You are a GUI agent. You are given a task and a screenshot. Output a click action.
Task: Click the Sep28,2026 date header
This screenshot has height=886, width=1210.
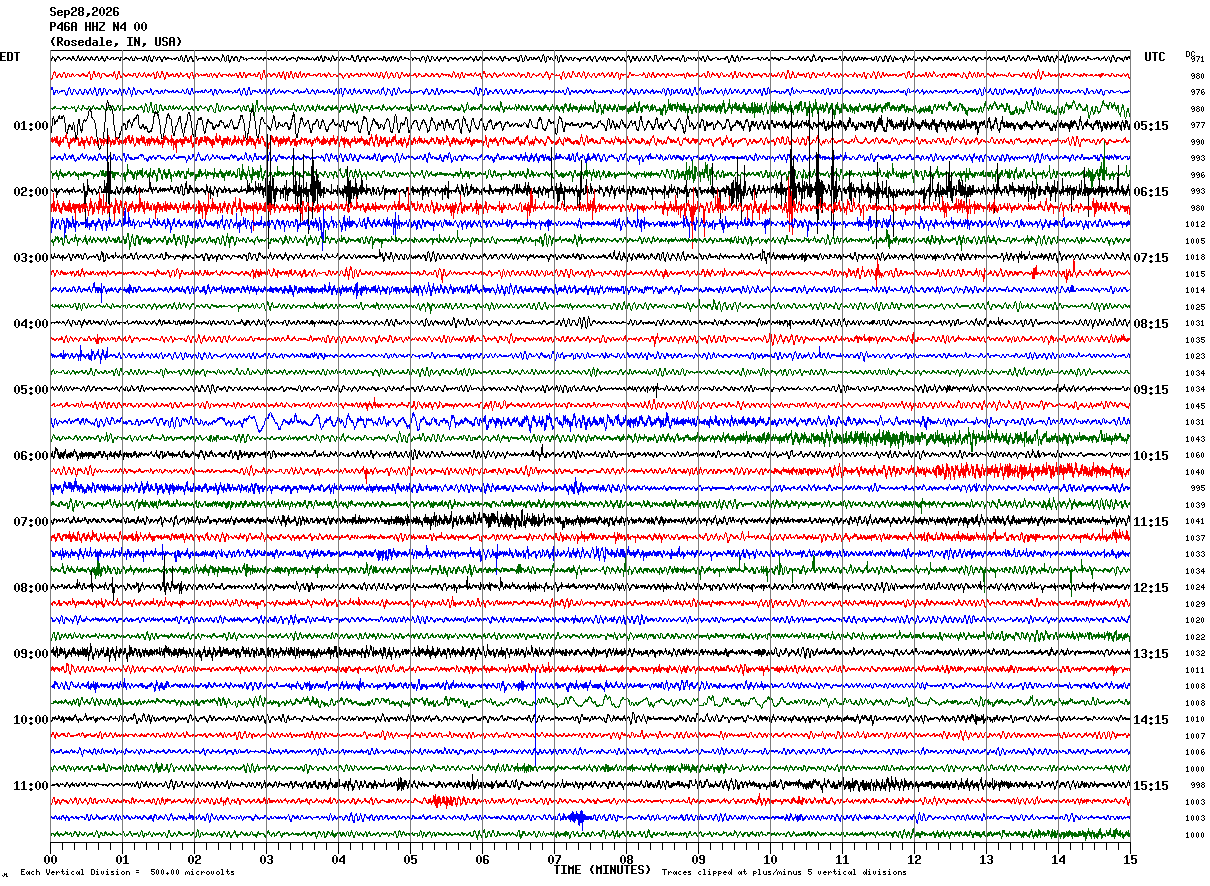pyautogui.click(x=84, y=12)
